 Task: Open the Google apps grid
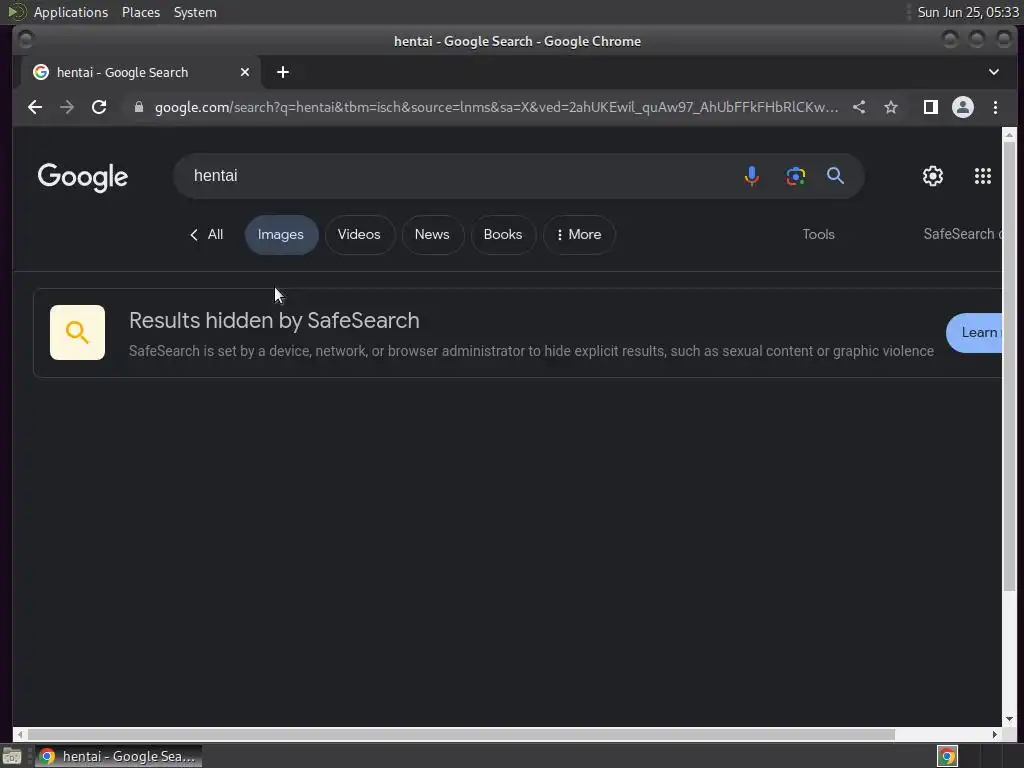(983, 176)
